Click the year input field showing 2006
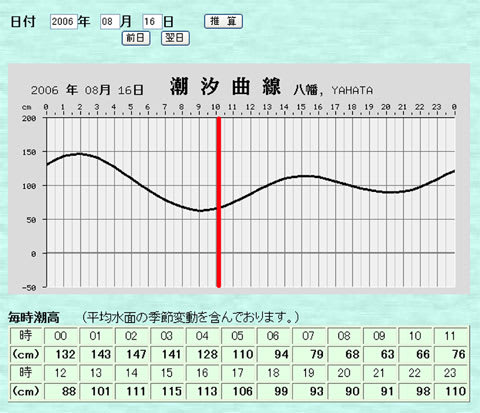This screenshot has height=413, width=480. [63, 22]
